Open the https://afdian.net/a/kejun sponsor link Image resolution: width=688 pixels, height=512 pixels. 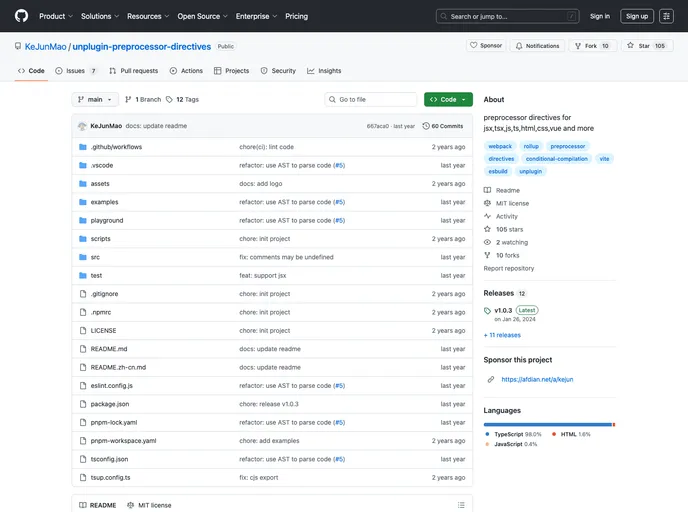tap(537, 380)
